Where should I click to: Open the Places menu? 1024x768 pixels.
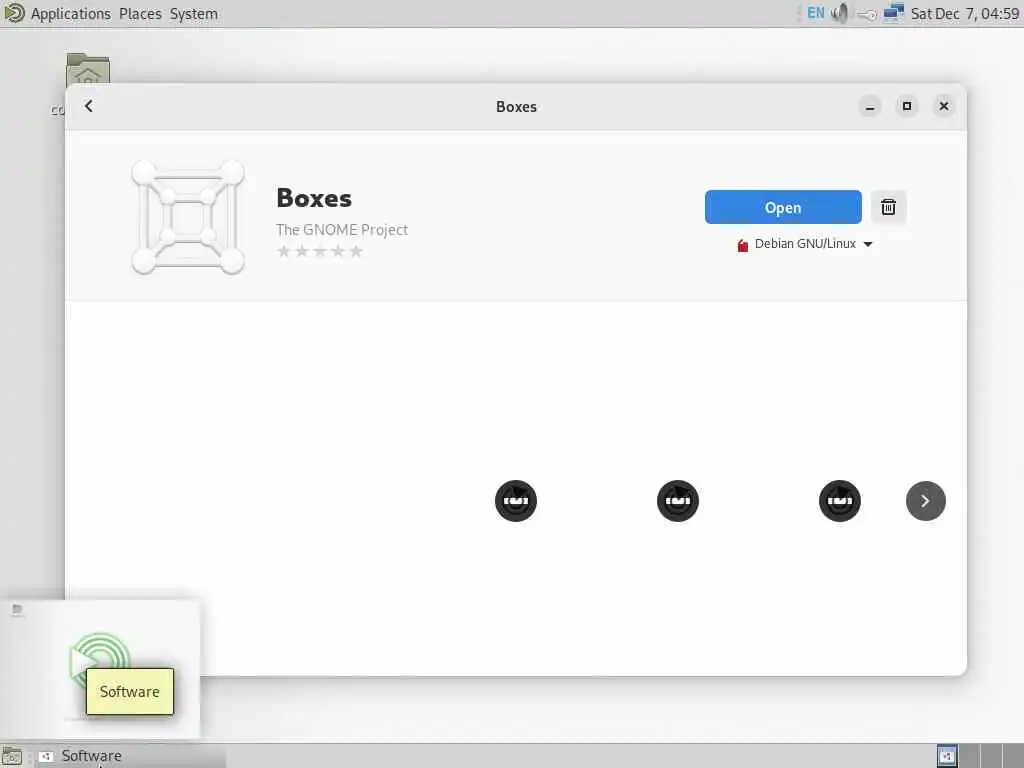[140, 14]
